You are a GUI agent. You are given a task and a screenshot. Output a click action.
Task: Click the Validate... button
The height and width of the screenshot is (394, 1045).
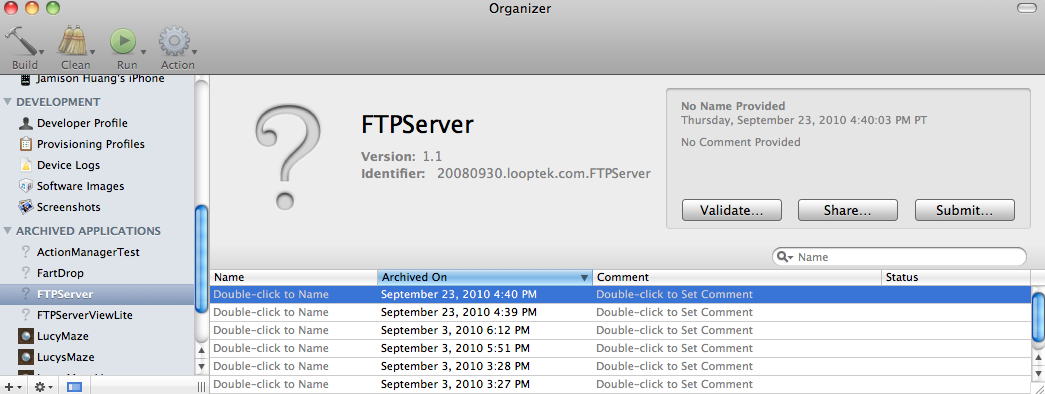click(732, 210)
